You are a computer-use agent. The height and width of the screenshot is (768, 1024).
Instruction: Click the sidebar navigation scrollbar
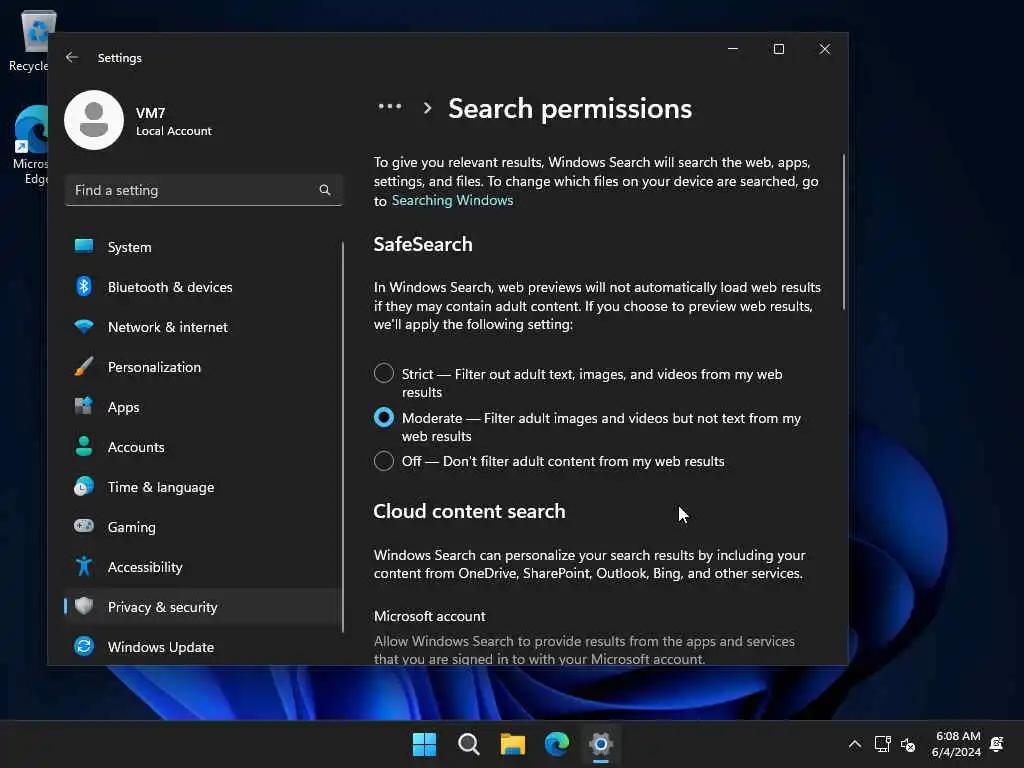[343, 437]
